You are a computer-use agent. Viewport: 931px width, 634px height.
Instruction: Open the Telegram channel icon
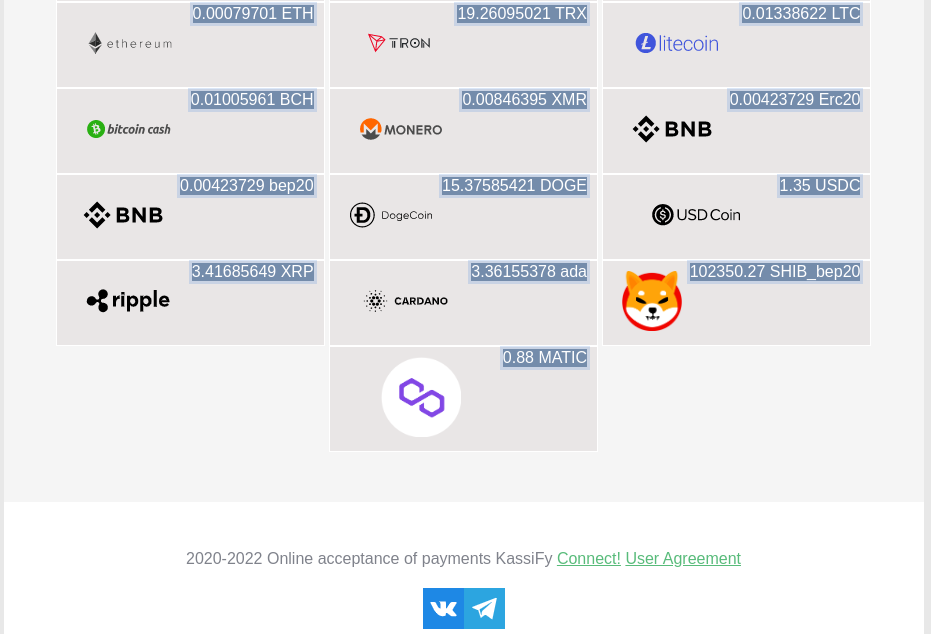(484, 608)
